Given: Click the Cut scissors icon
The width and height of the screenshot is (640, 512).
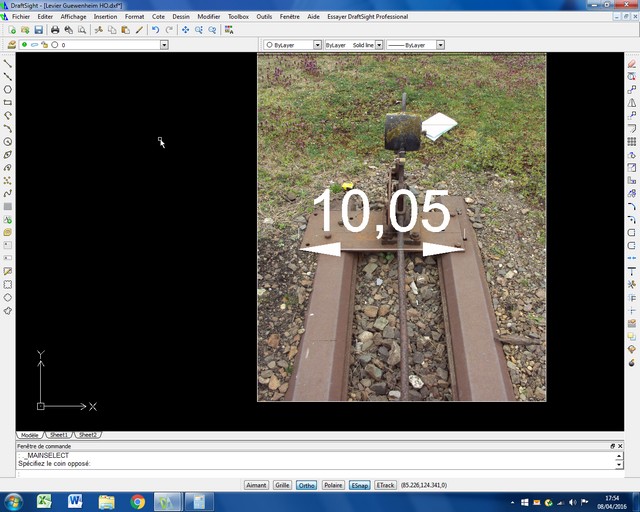Looking at the screenshot, I should tap(98, 30).
